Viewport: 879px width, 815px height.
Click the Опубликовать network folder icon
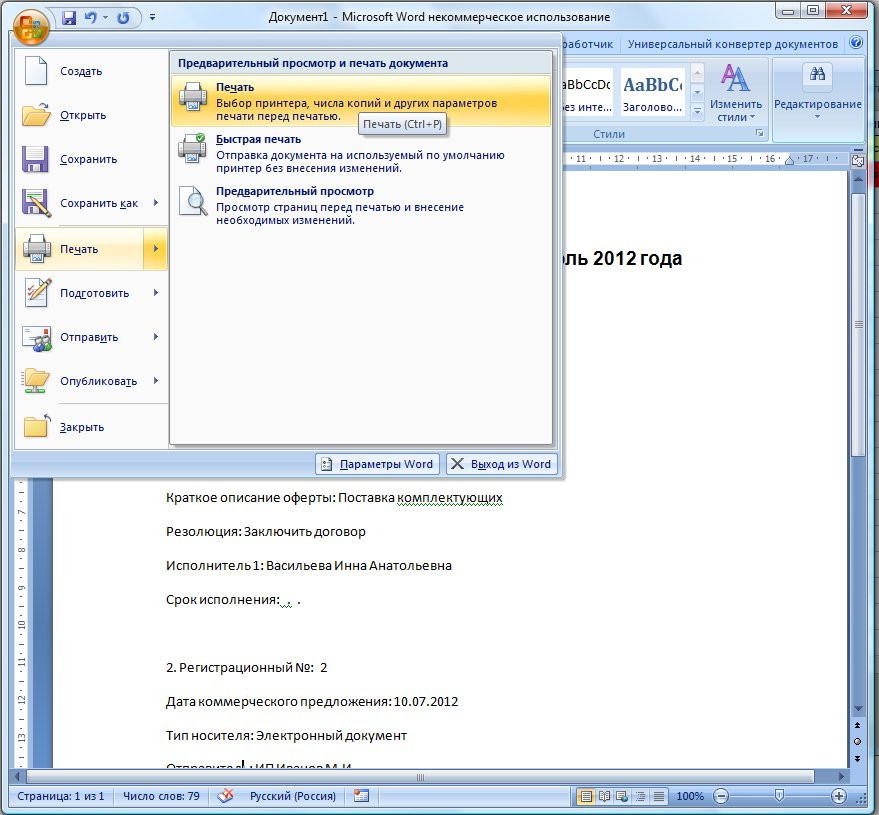click(36, 381)
